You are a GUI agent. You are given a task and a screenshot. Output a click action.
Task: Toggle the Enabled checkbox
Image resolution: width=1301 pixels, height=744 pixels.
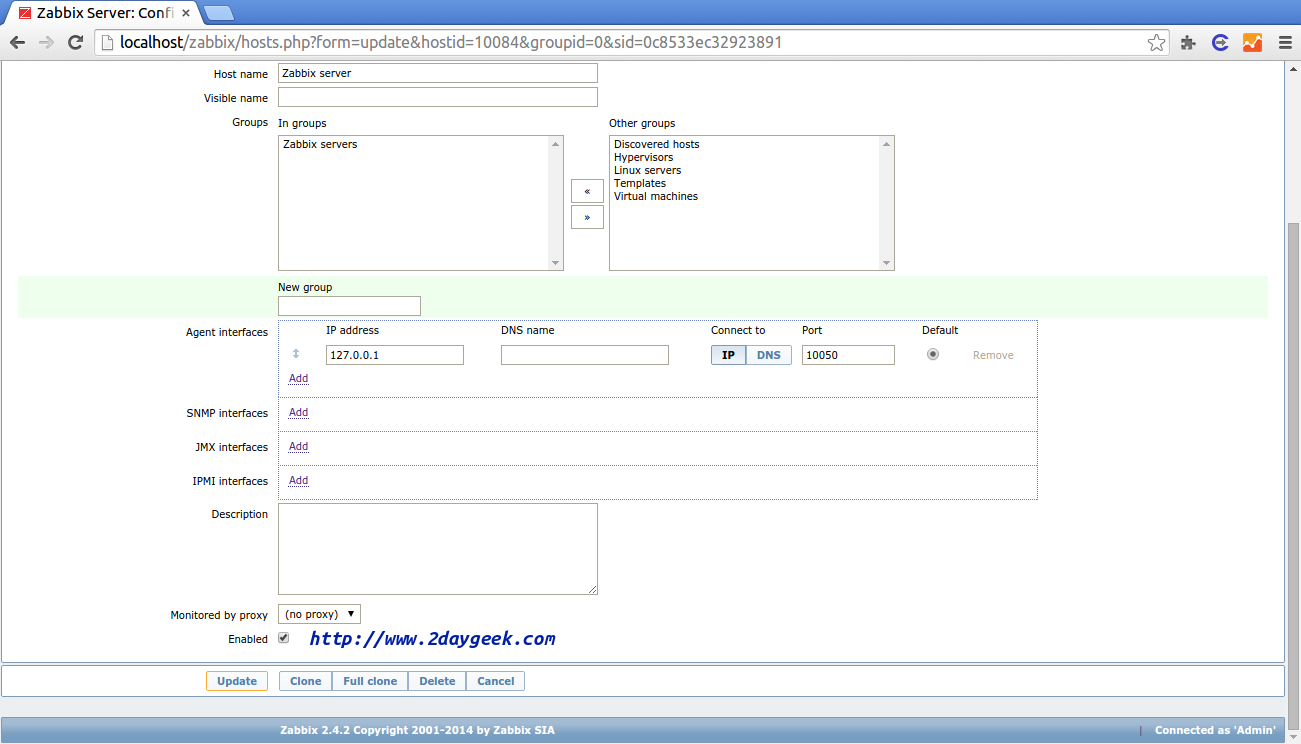(284, 638)
